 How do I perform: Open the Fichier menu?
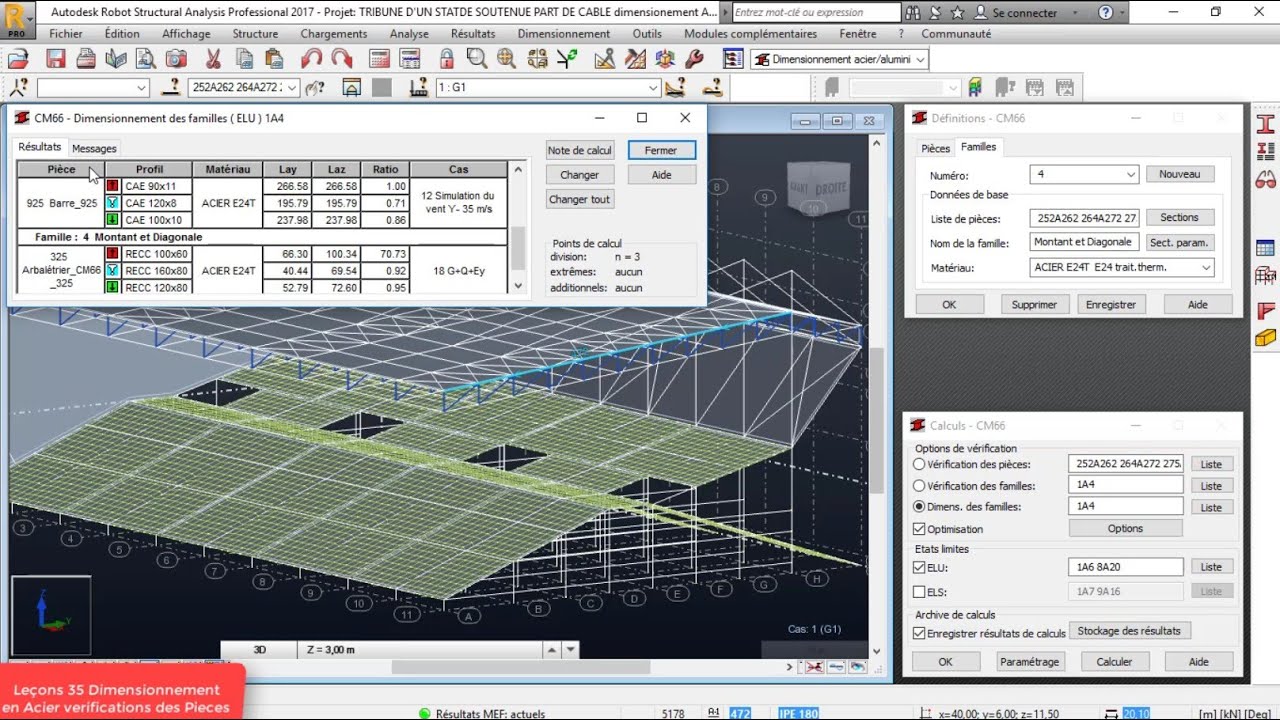tap(66, 34)
